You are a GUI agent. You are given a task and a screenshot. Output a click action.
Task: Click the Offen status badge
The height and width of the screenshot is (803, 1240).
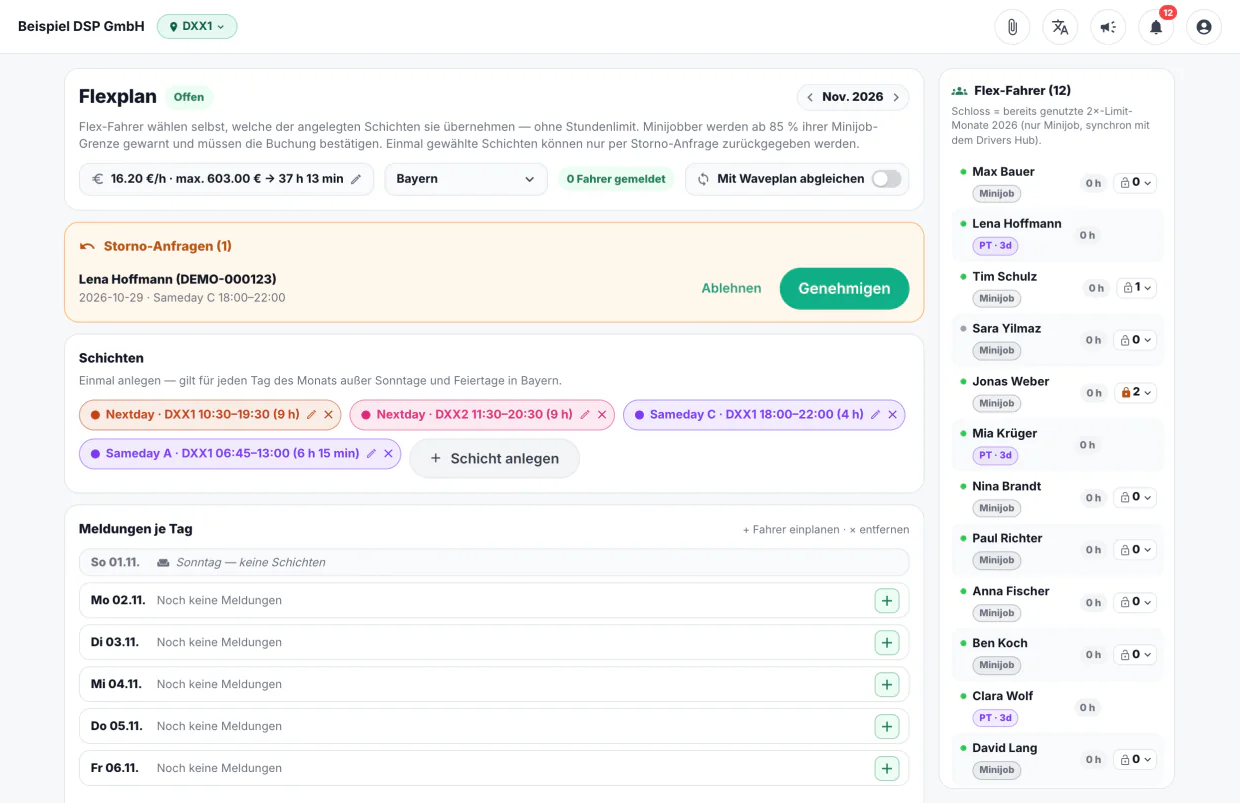tap(189, 97)
